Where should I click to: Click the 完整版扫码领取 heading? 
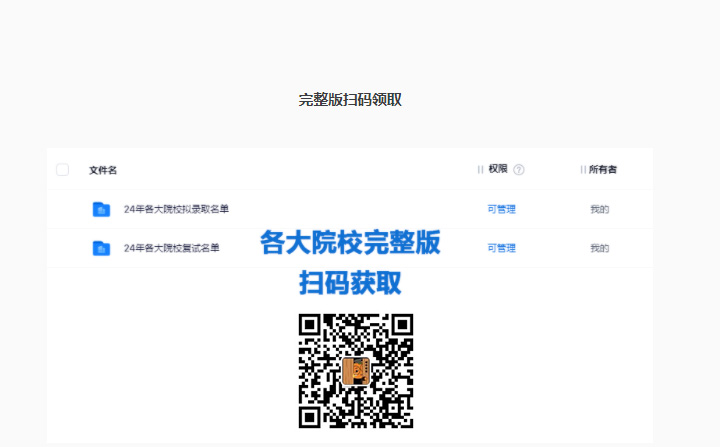(350, 100)
